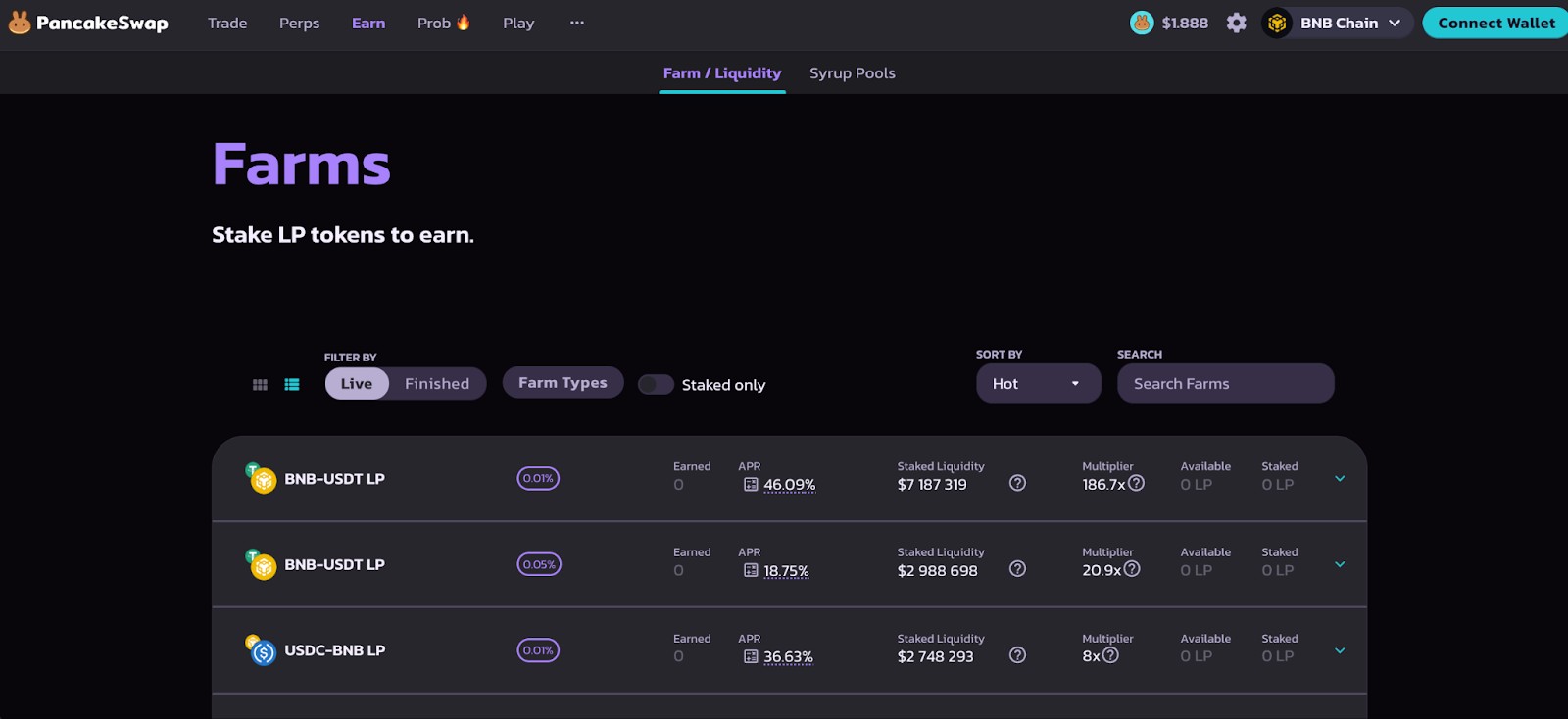
Task: Click the USDC-BNB LP farm name
Action: [335, 650]
